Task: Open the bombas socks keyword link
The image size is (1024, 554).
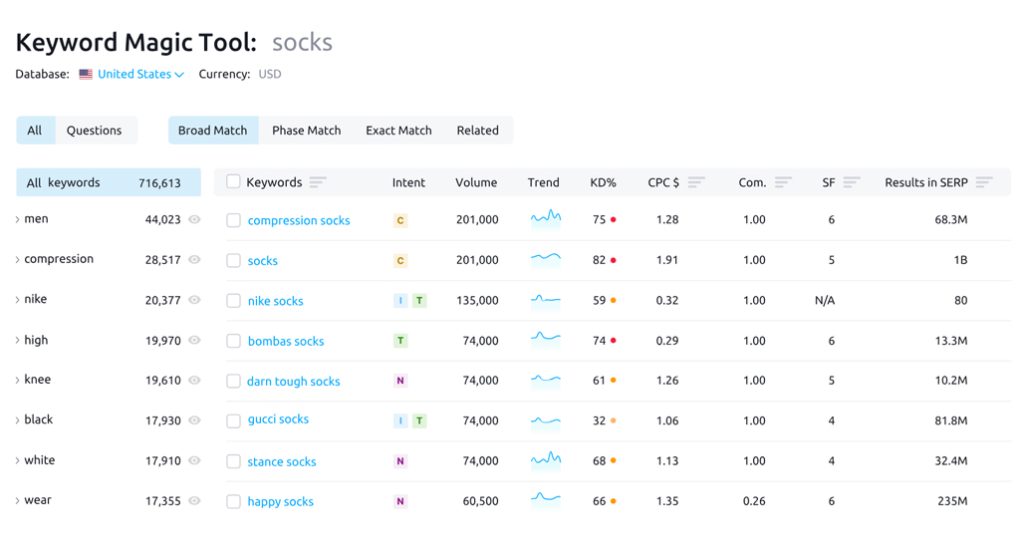Action: click(285, 341)
